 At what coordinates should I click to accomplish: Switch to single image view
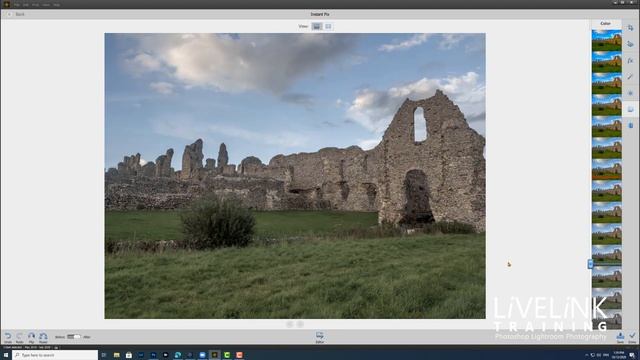(317, 27)
